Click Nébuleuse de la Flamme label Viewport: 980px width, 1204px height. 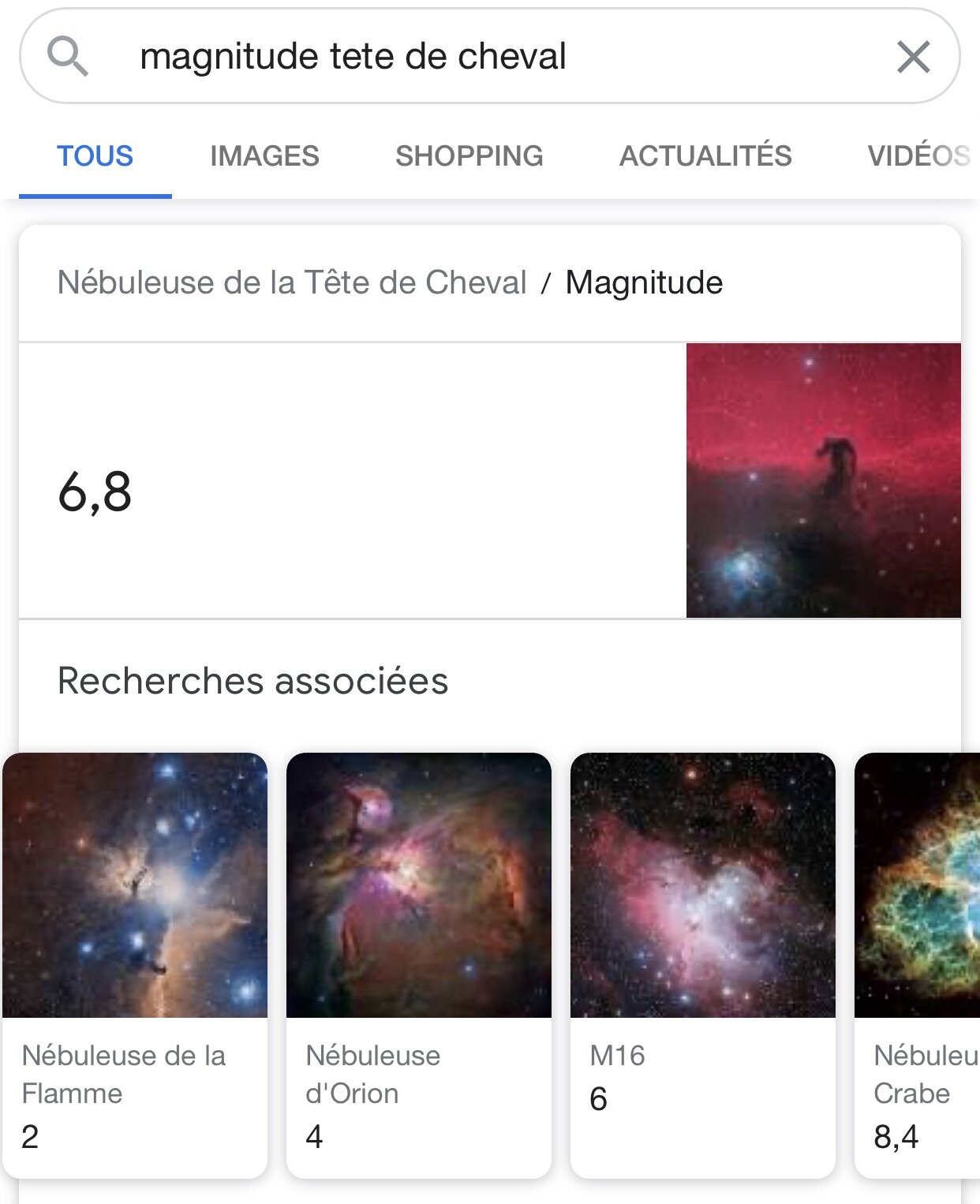tap(123, 1074)
